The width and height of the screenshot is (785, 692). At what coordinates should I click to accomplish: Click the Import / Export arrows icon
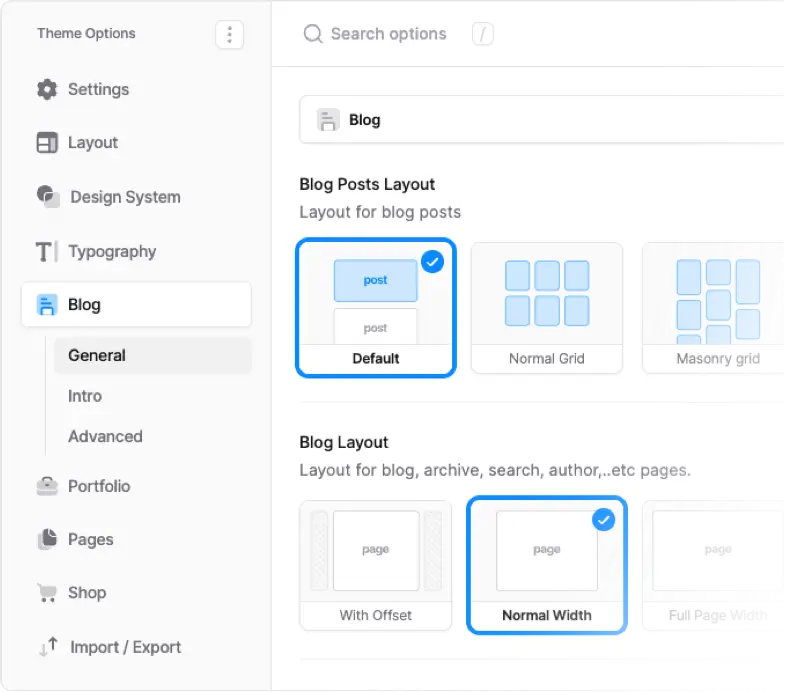tap(48, 647)
